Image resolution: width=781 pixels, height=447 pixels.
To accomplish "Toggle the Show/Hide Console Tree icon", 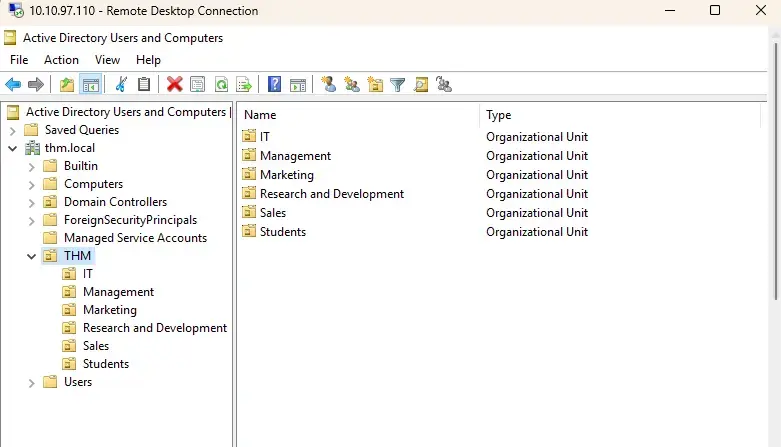I will [x=91, y=85].
